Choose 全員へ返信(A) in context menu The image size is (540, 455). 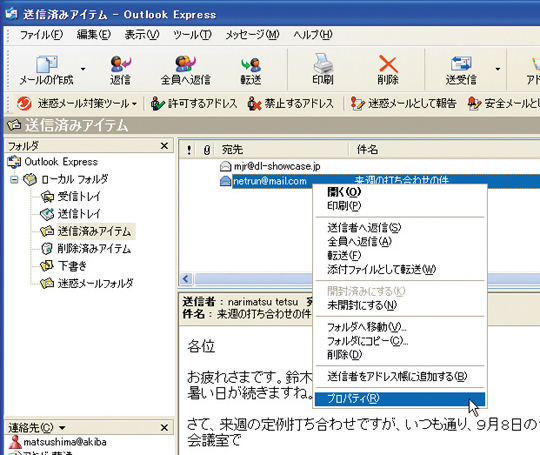tap(399, 241)
